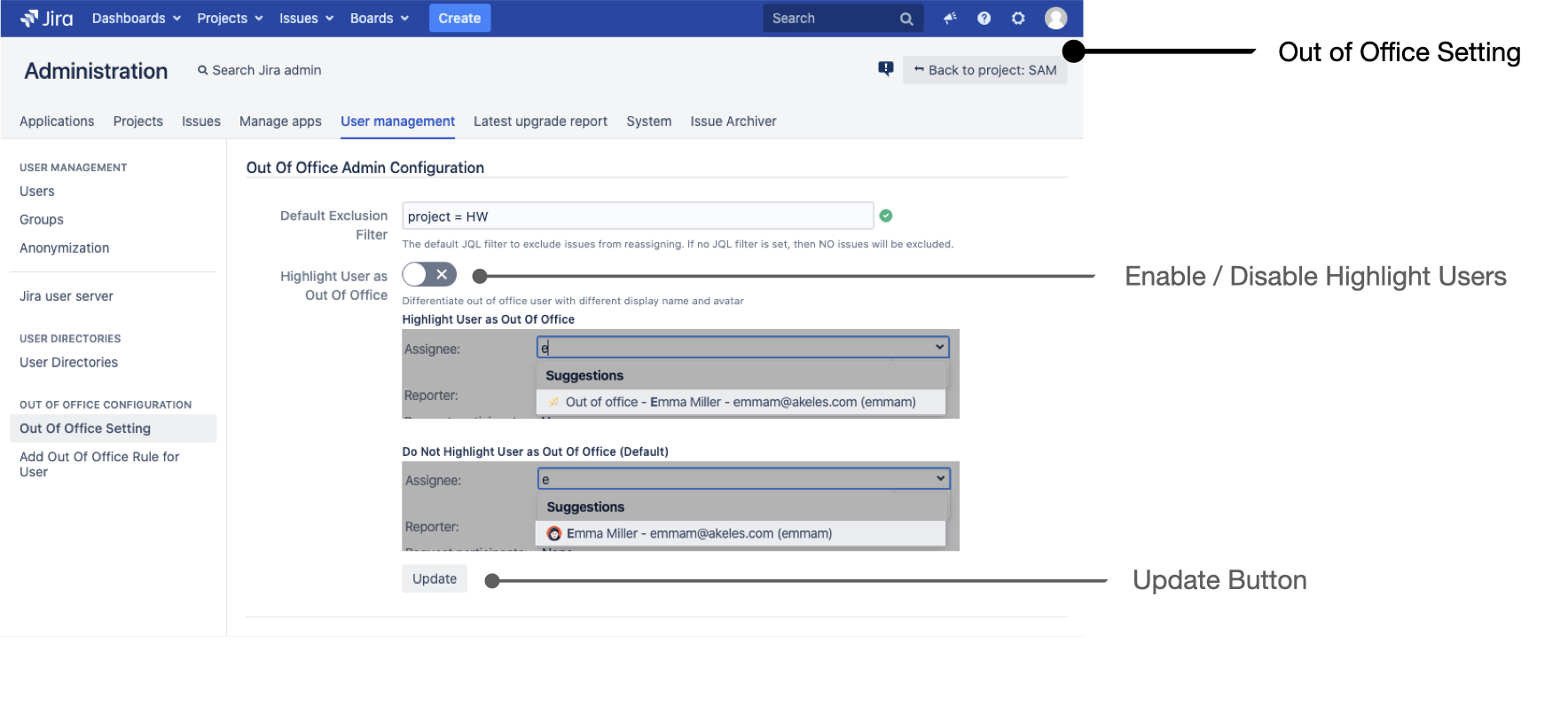Open Groups in the user management sidebar

(x=42, y=220)
